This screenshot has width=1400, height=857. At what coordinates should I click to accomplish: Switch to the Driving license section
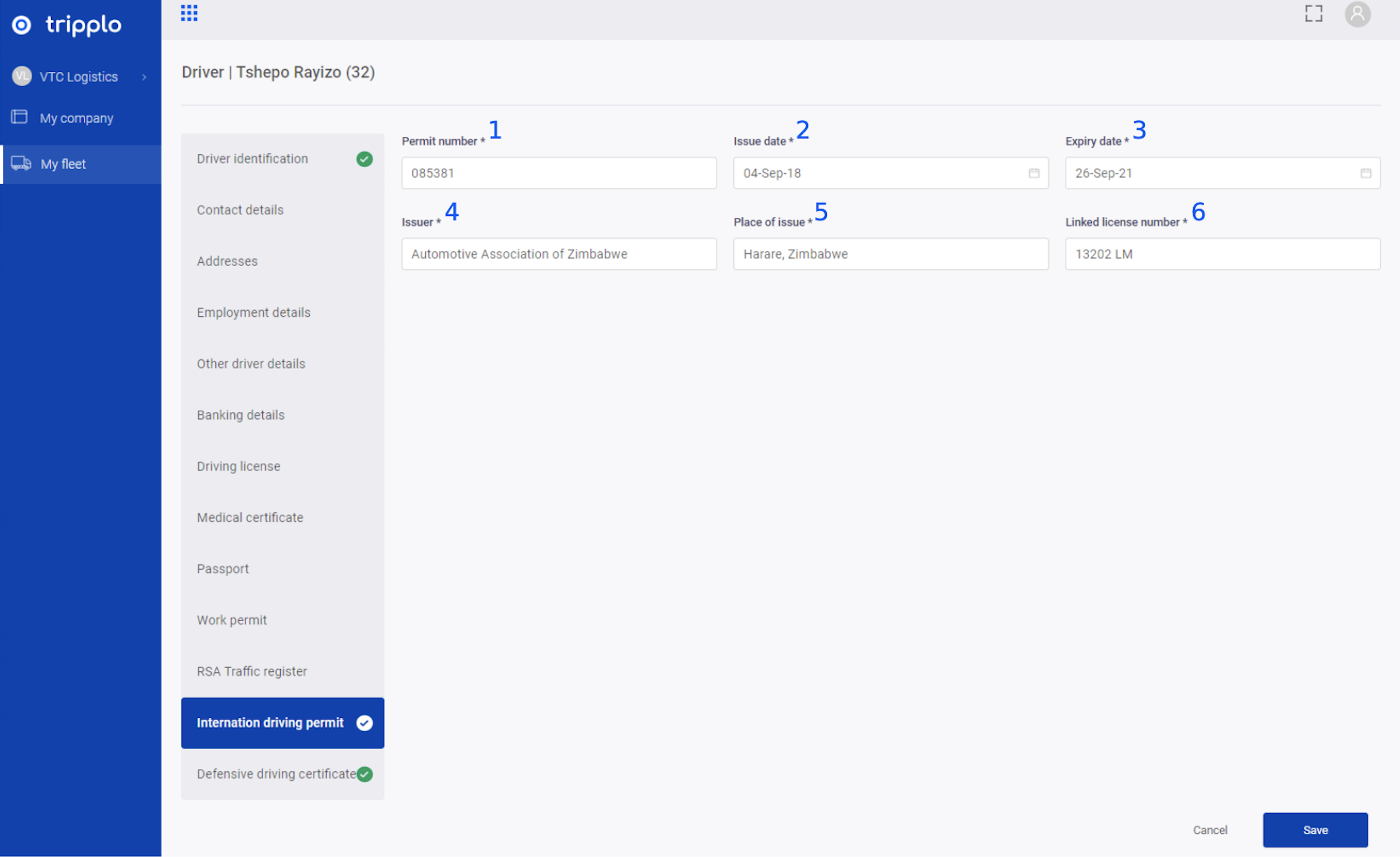coord(239,467)
